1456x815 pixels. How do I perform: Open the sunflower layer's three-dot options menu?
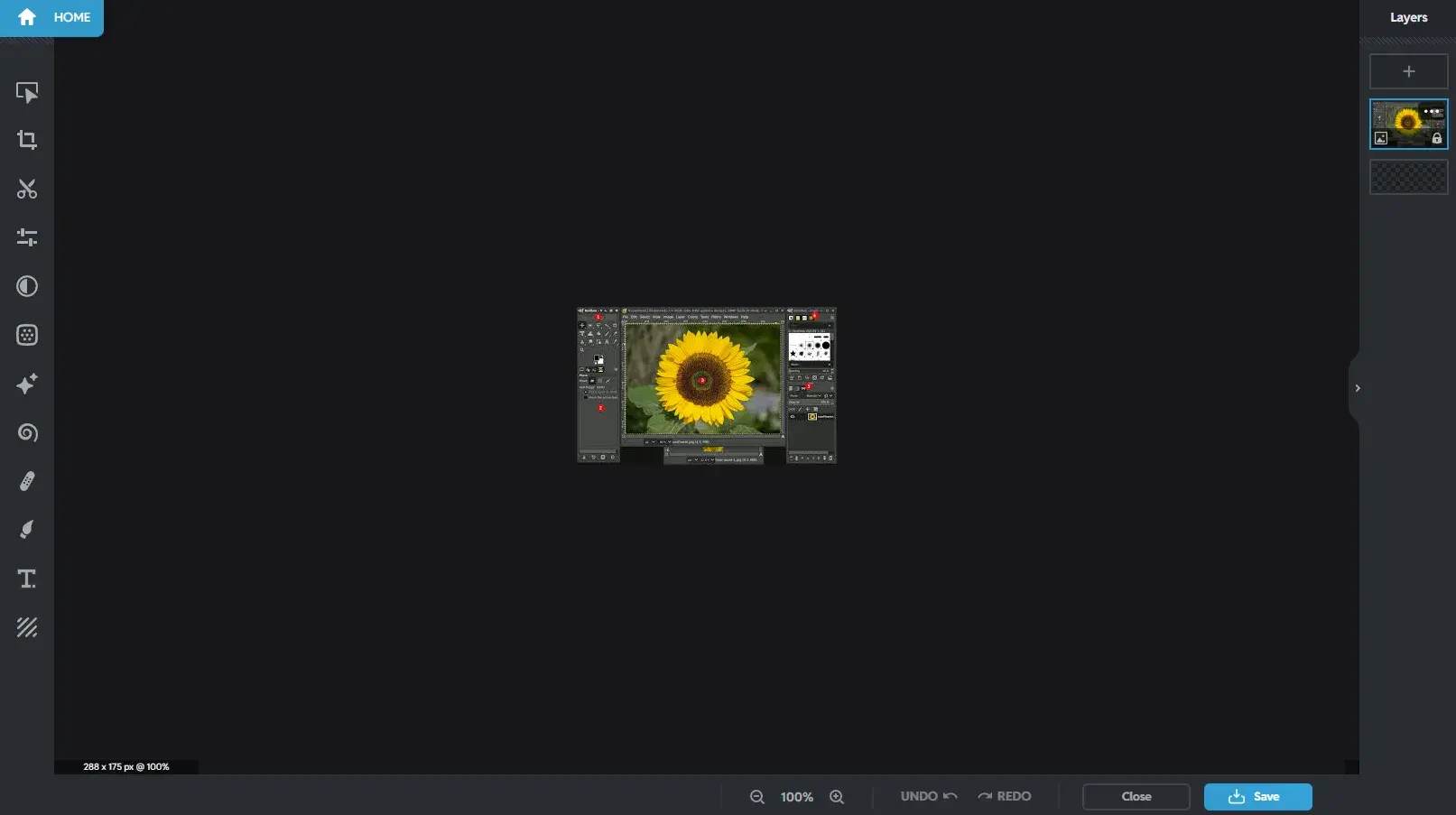[x=1433, y=112]
